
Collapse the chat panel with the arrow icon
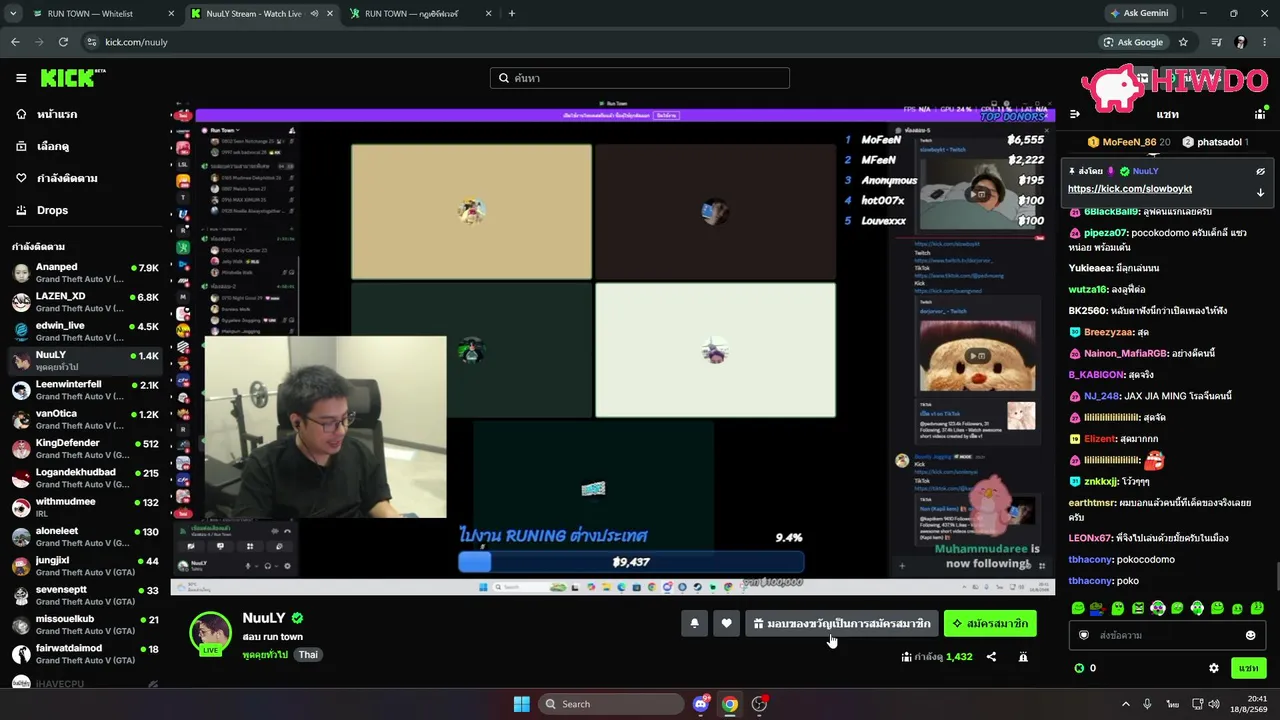1075,114
